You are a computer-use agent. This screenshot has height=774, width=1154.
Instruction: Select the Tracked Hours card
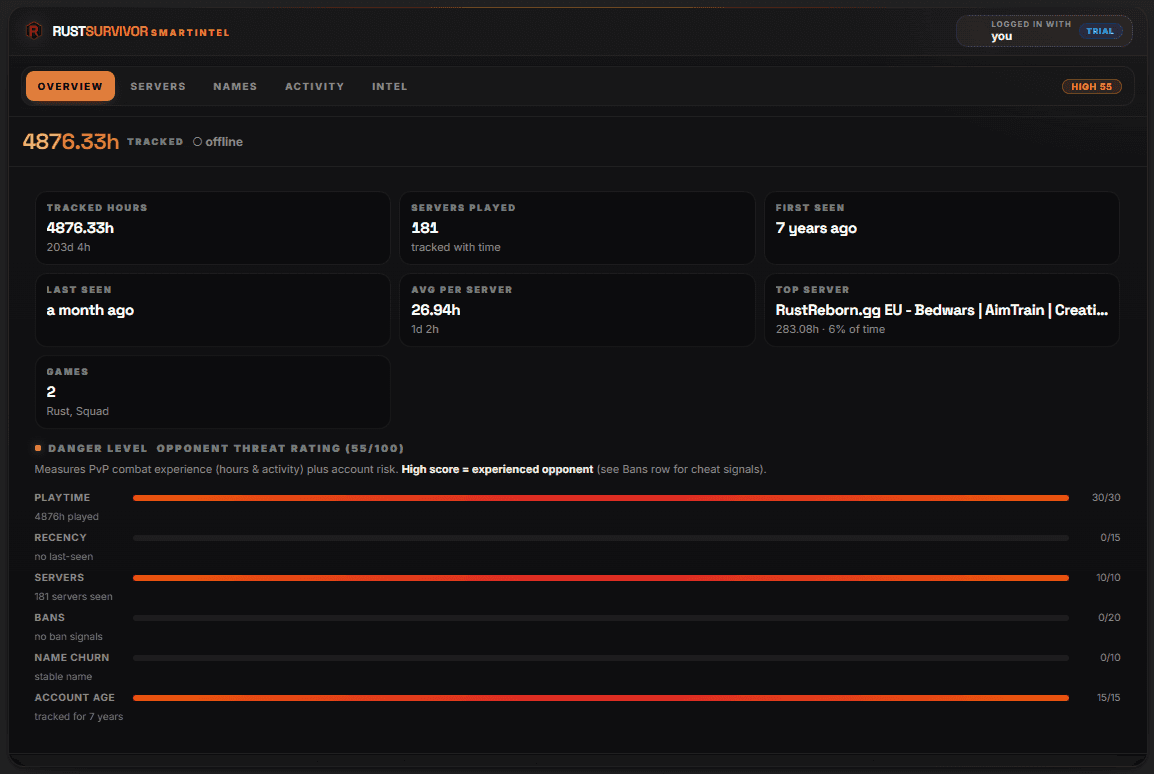213,228
